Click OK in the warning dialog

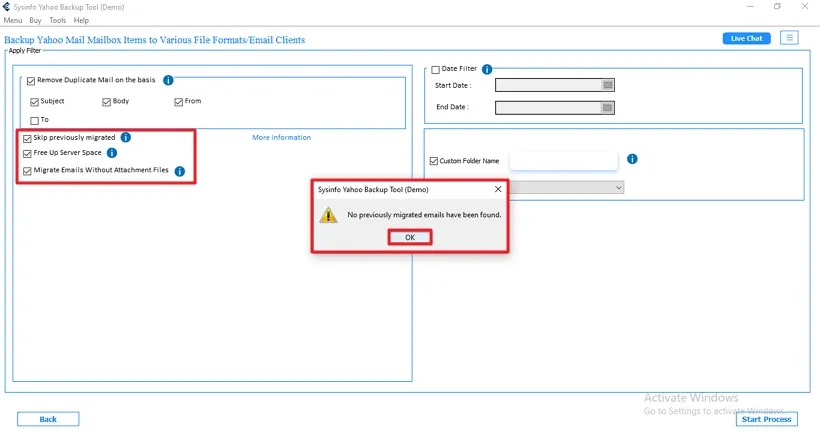410,237
